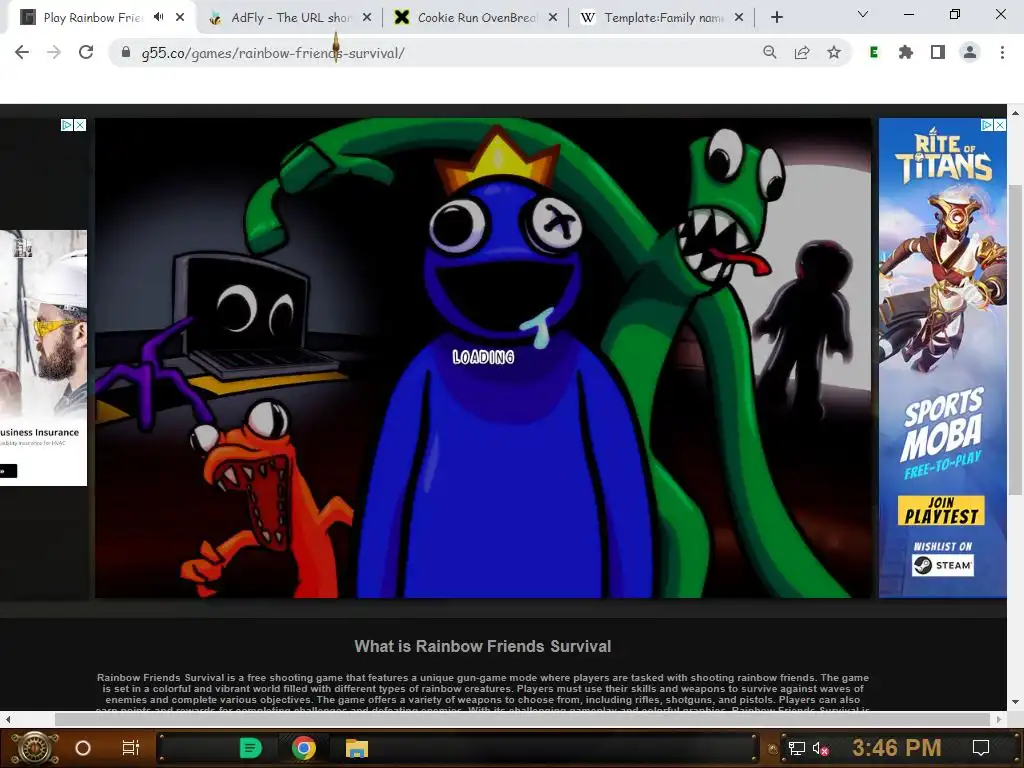Close the Template:Family name tab
The width and height of the screenshot is (1024, 768).
pos(739,18)
